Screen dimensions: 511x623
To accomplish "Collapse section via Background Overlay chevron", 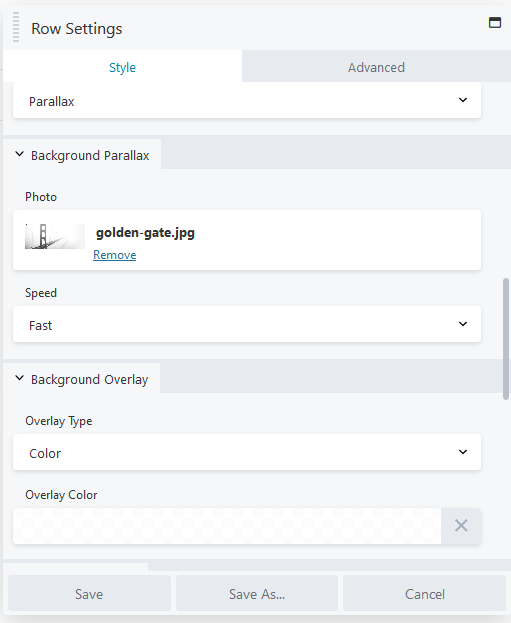I will point(19,378).
